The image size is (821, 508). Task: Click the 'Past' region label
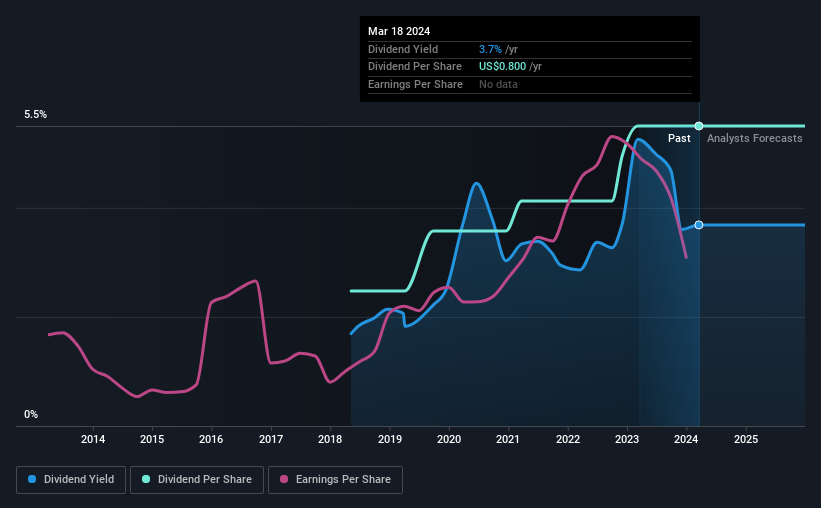tap(679, 138)
